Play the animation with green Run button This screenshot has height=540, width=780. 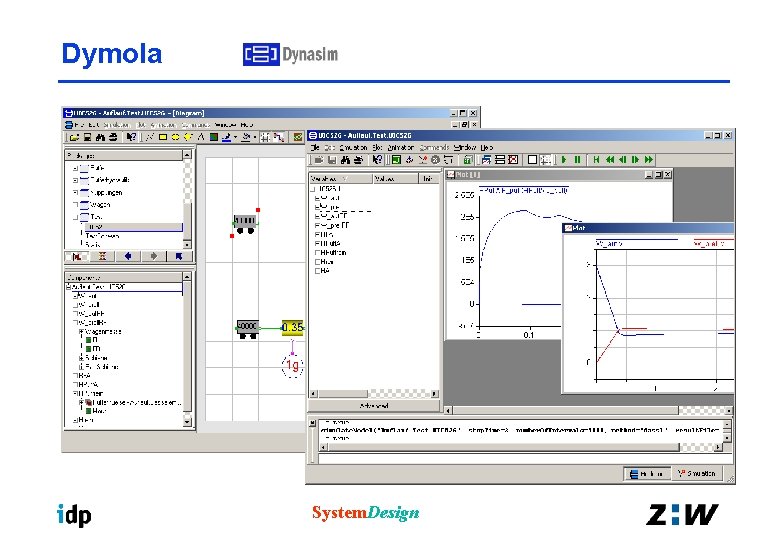pos(564,160)
